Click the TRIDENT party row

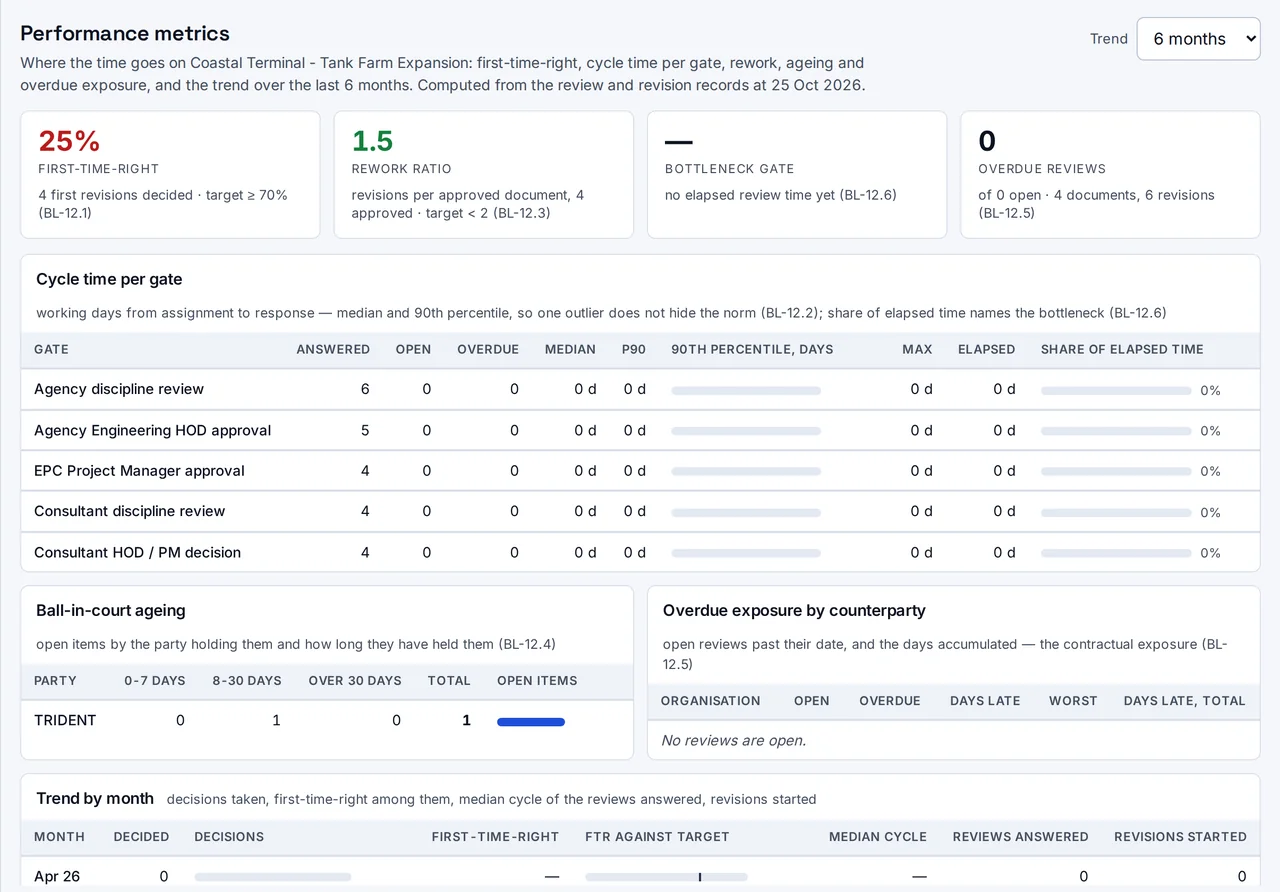click(x=327, y=720)
